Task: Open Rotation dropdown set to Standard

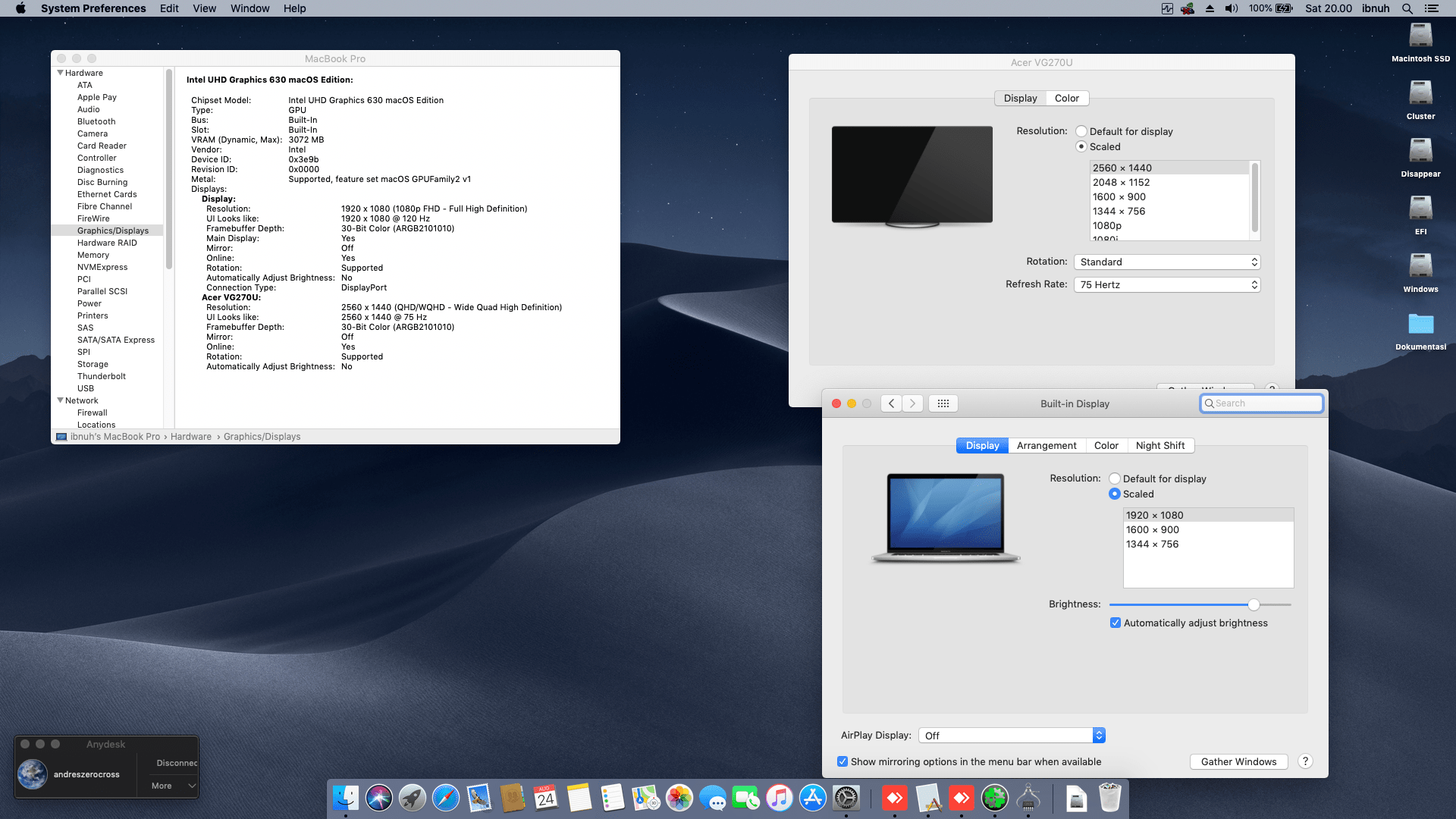Action: pyautogui.click(x=1167, y=262)
